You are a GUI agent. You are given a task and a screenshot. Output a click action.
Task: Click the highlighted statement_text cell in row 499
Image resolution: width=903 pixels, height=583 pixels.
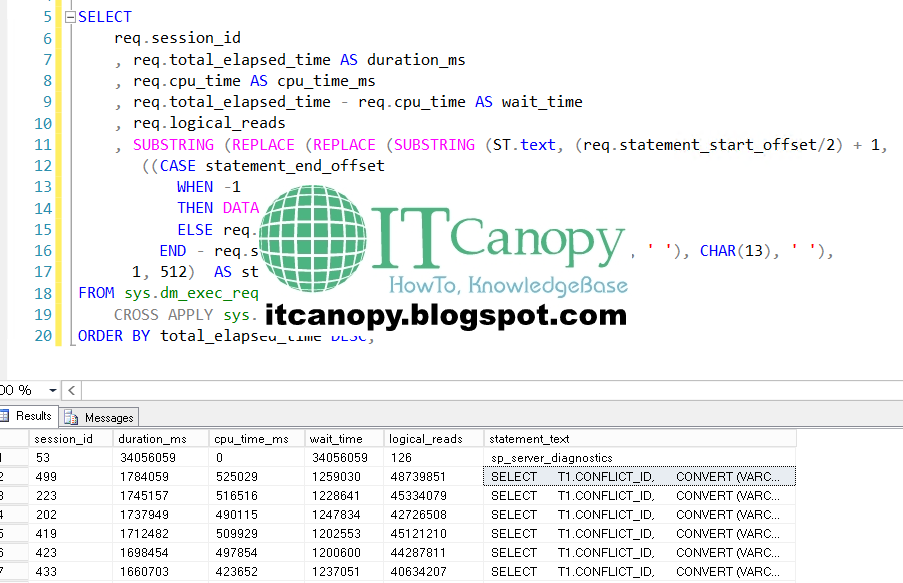[x=640, y=477]
